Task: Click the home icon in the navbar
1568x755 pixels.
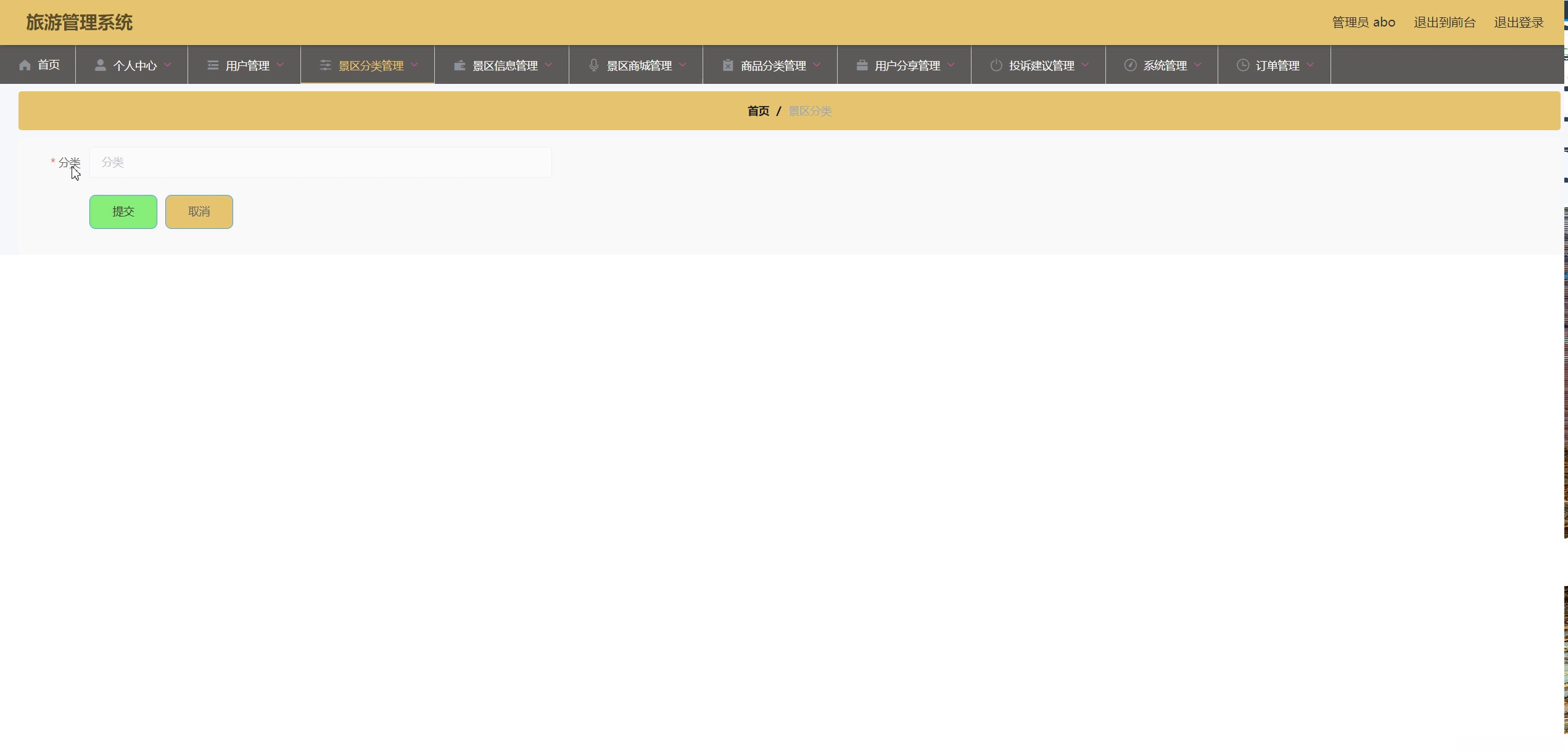Action: click(x=25, y=65)
